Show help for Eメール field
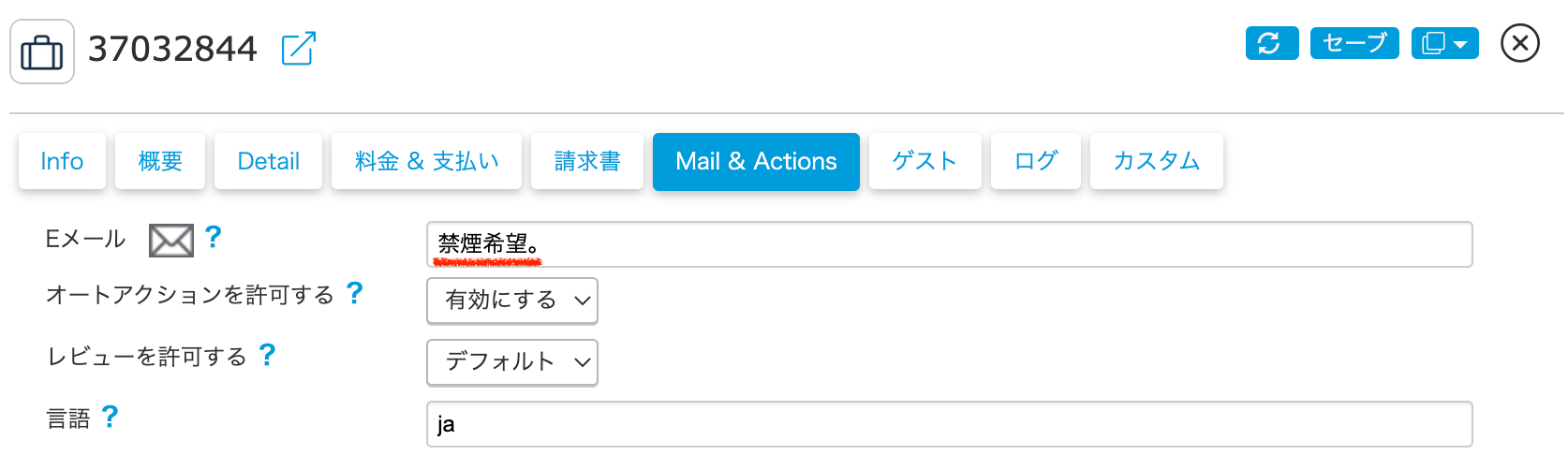 tap(214, 238)
